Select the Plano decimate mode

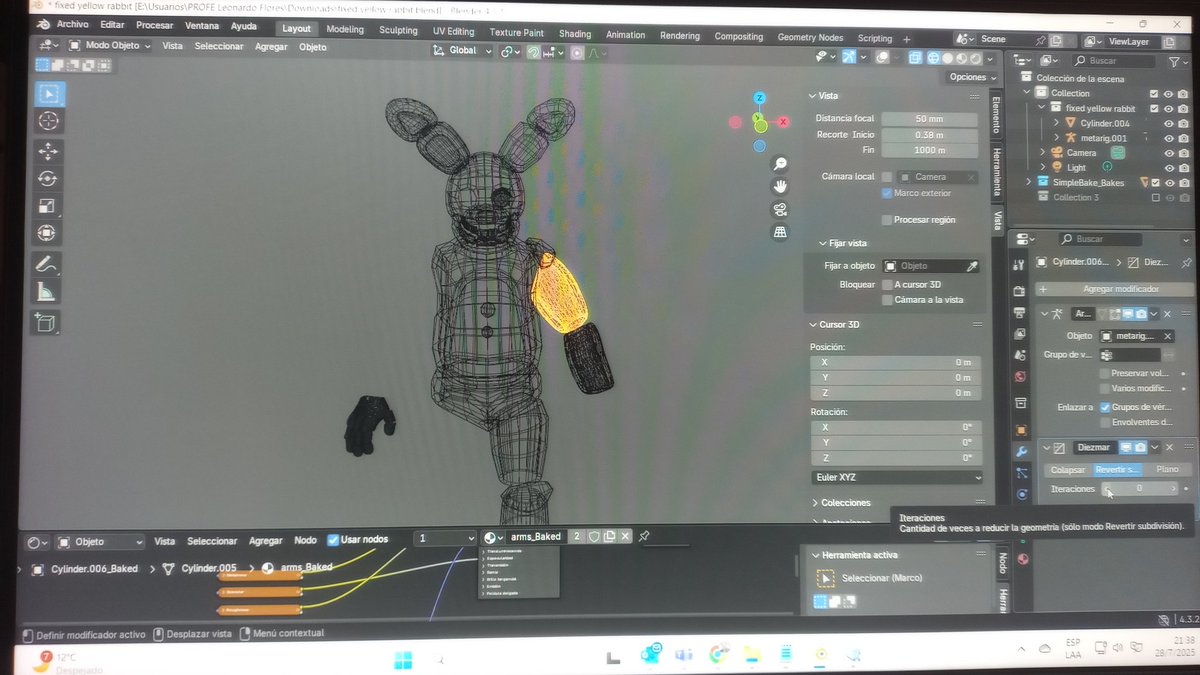pyautogui.click(x=1167, y=469)
